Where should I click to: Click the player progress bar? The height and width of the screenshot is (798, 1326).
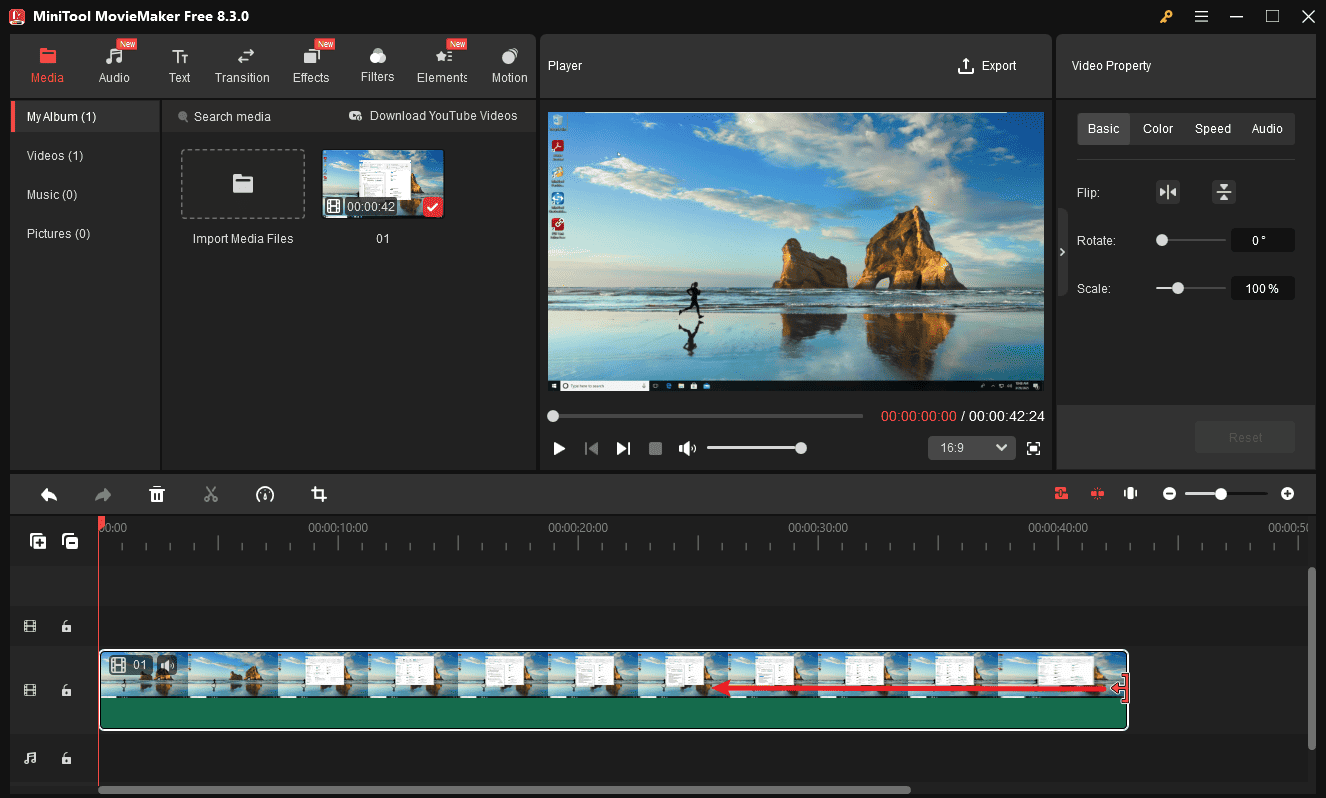[705, 416]
